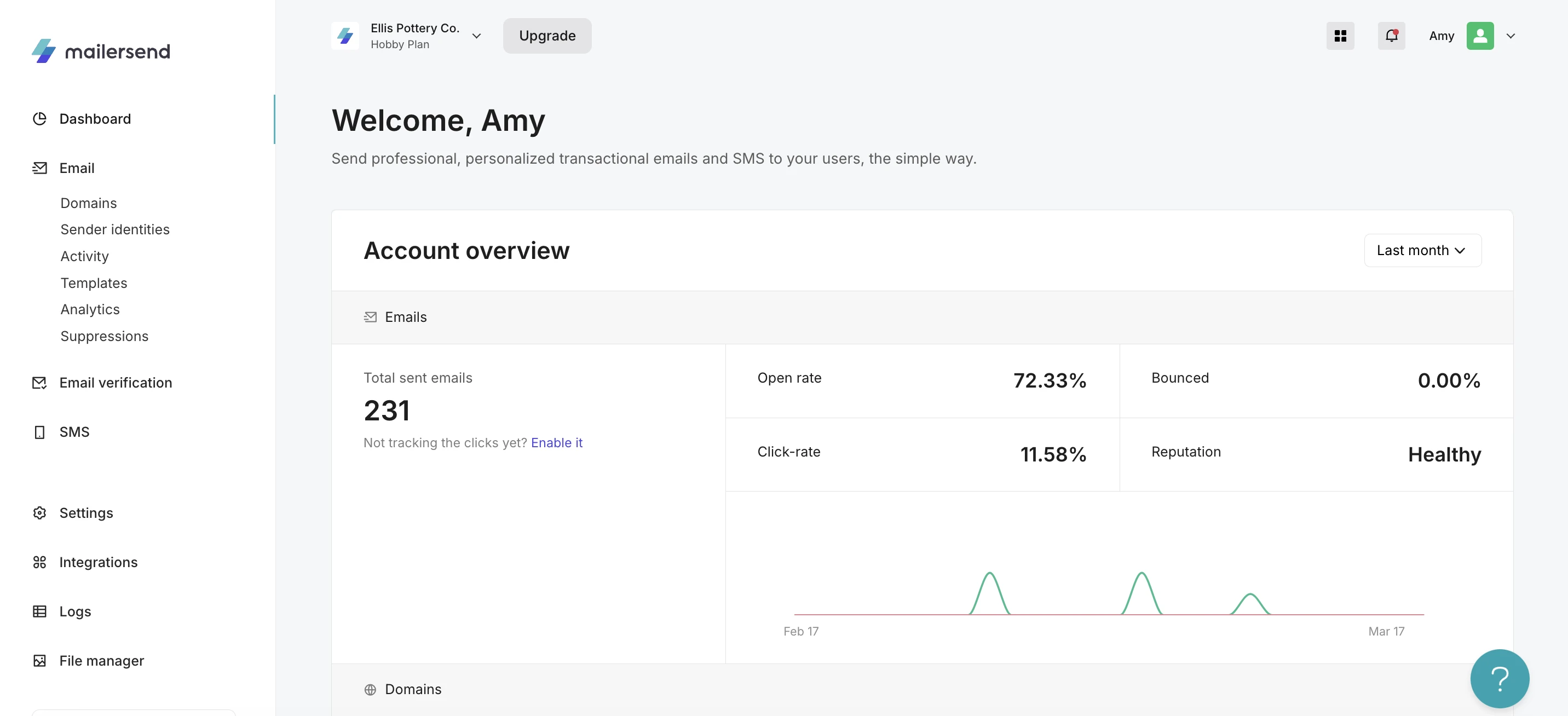
Task: Go to Domains in Email submenu
Action: click(x=88, y=203)
